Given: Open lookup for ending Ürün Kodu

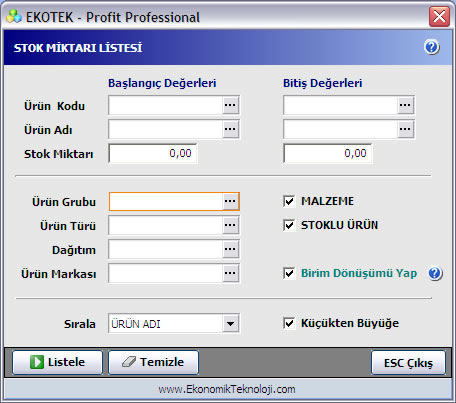Looking at the screenshot, I should coord(405,105).
